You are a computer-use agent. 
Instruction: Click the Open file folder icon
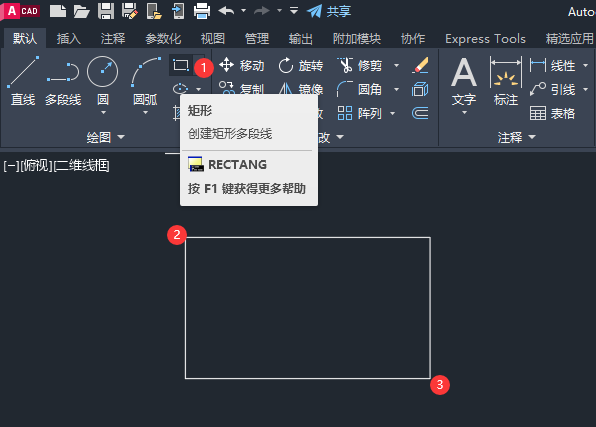pos(82,11)
